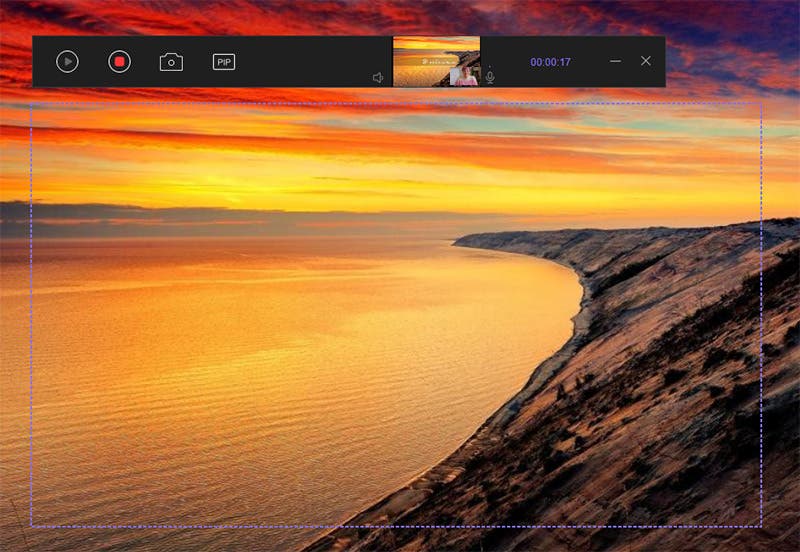Close the recorder toolbar
The height and width of the screenshot is (552, 800).
pyautogui.click(x=645, y=61)
